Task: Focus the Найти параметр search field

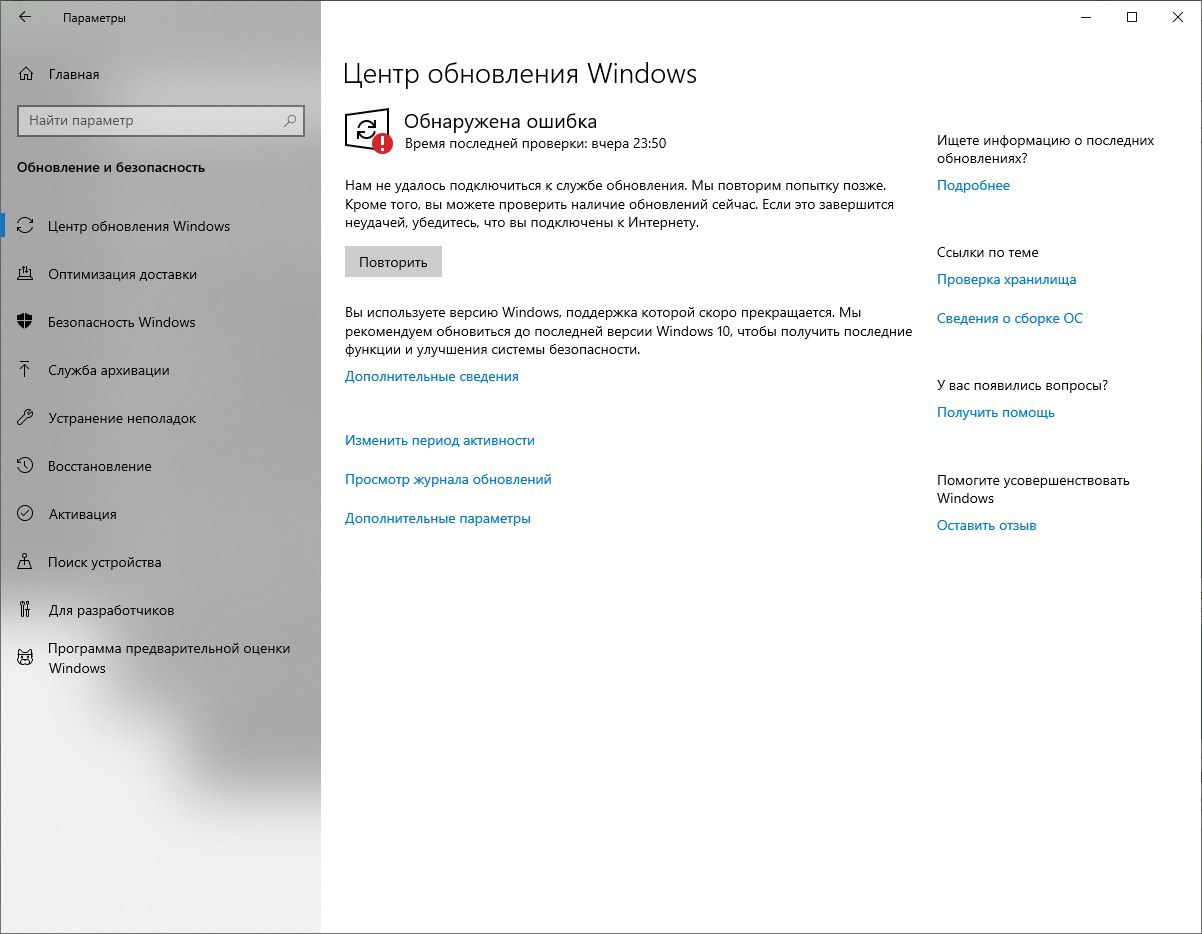Action: (160, 121)
